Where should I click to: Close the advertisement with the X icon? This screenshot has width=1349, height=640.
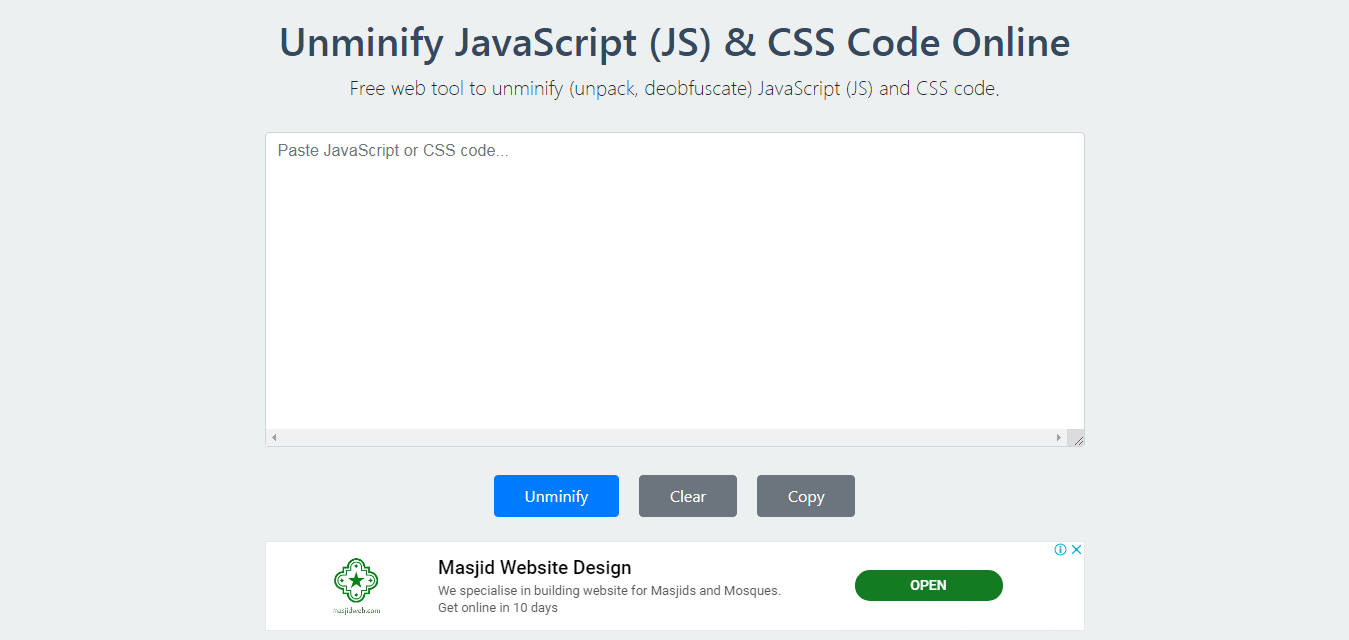pos(1076,549)
